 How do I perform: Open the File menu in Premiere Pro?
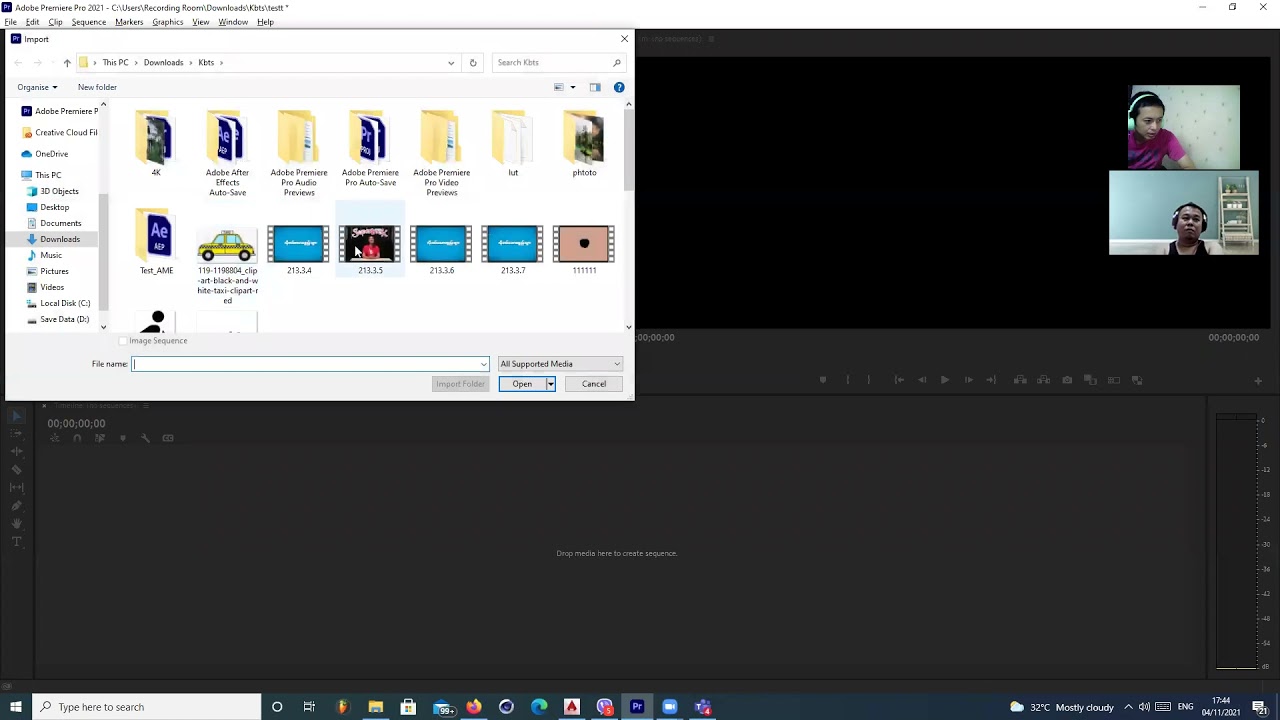tap(10, 22)
